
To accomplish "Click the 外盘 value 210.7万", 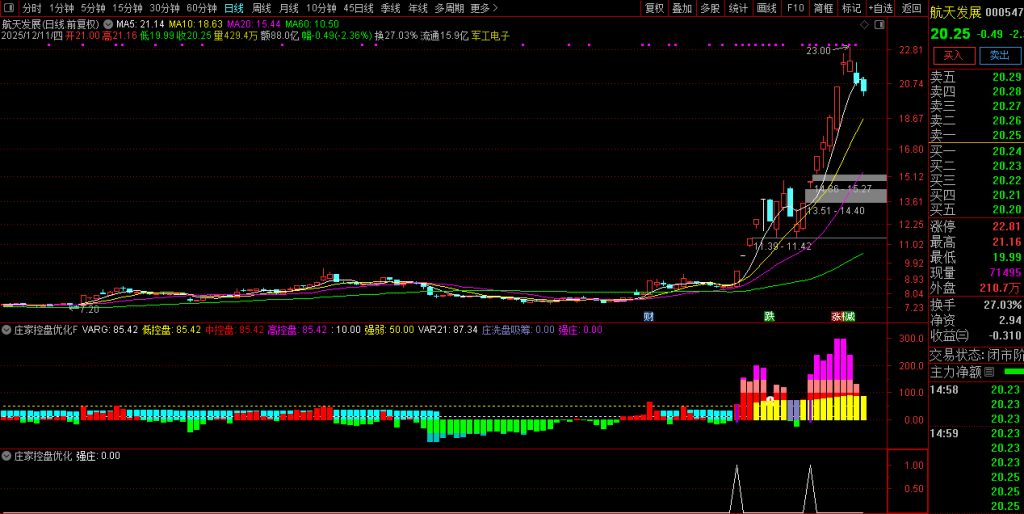I will 1001,289.
